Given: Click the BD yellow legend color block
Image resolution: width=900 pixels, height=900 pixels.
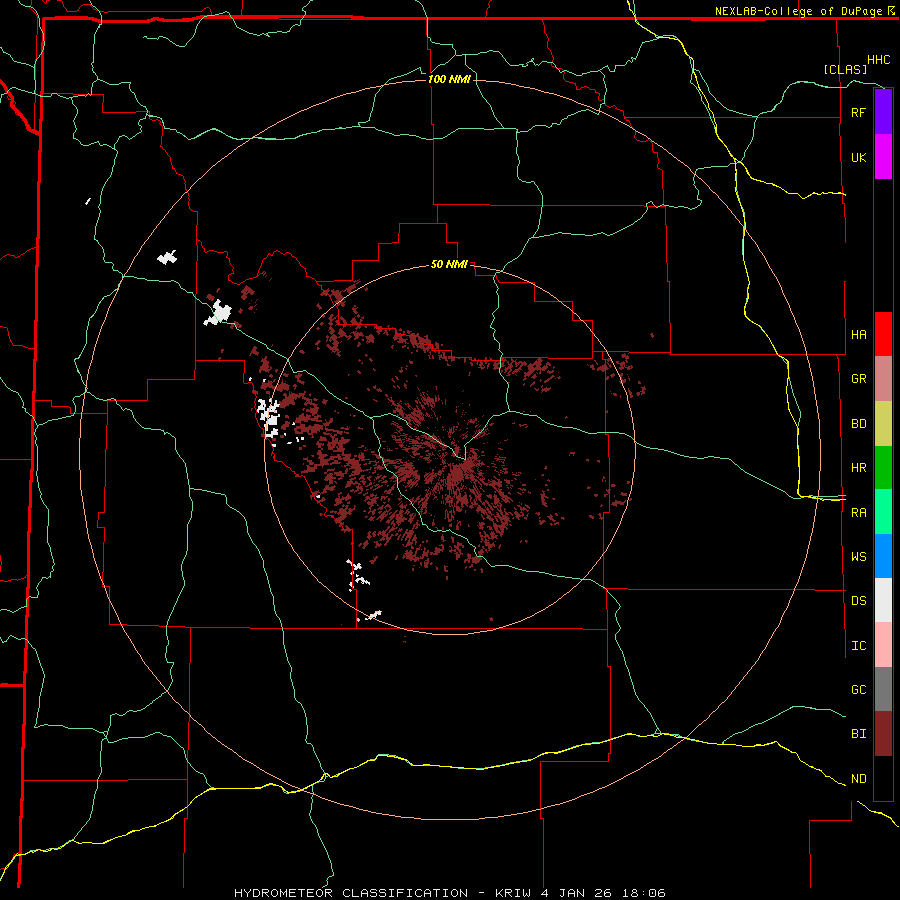Looking at the screenshot, I should pyautogui.click(x=883, y=424).
